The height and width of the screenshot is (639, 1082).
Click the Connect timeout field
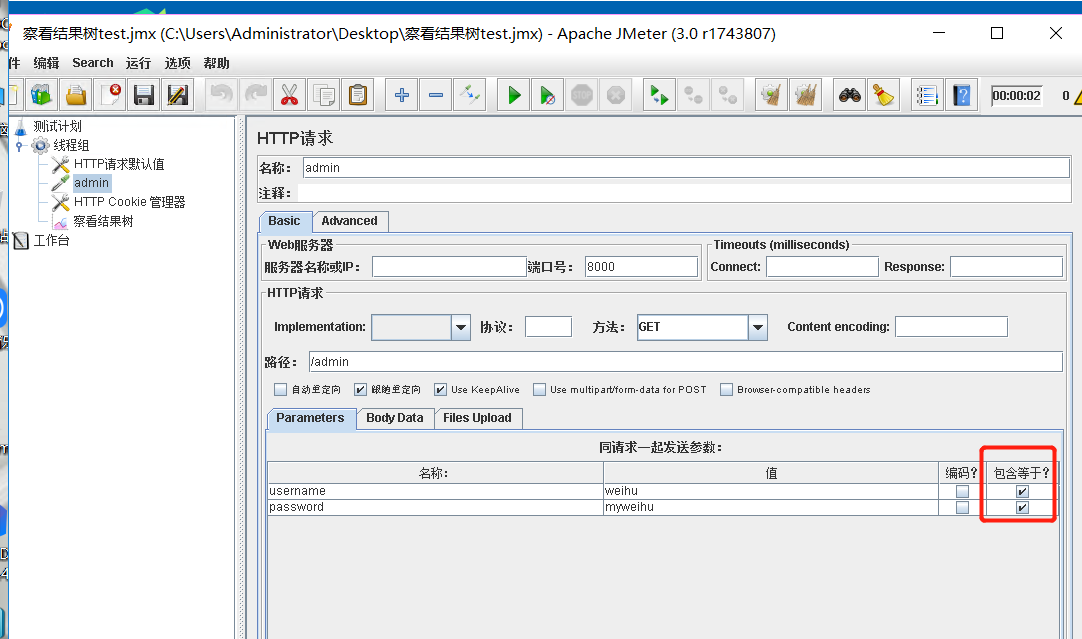(x=822, y=267)
